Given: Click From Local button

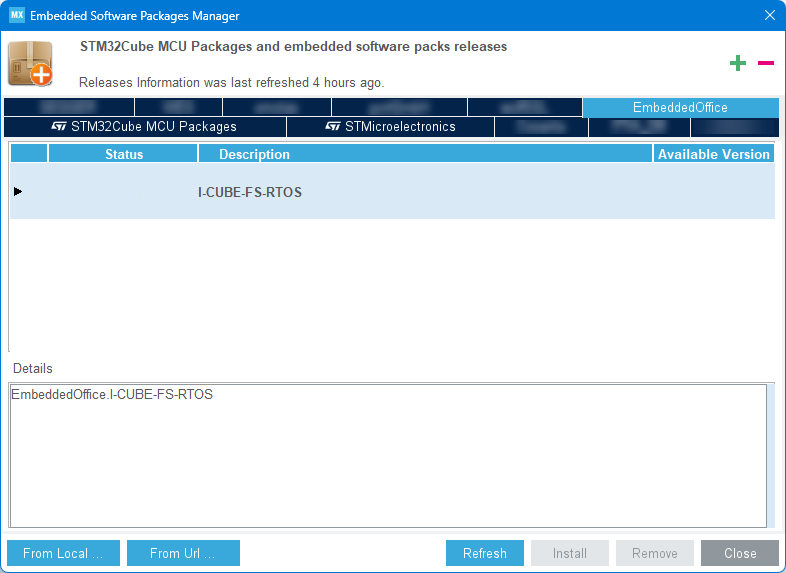Looking at the screenshot, I should pos(63,553).
